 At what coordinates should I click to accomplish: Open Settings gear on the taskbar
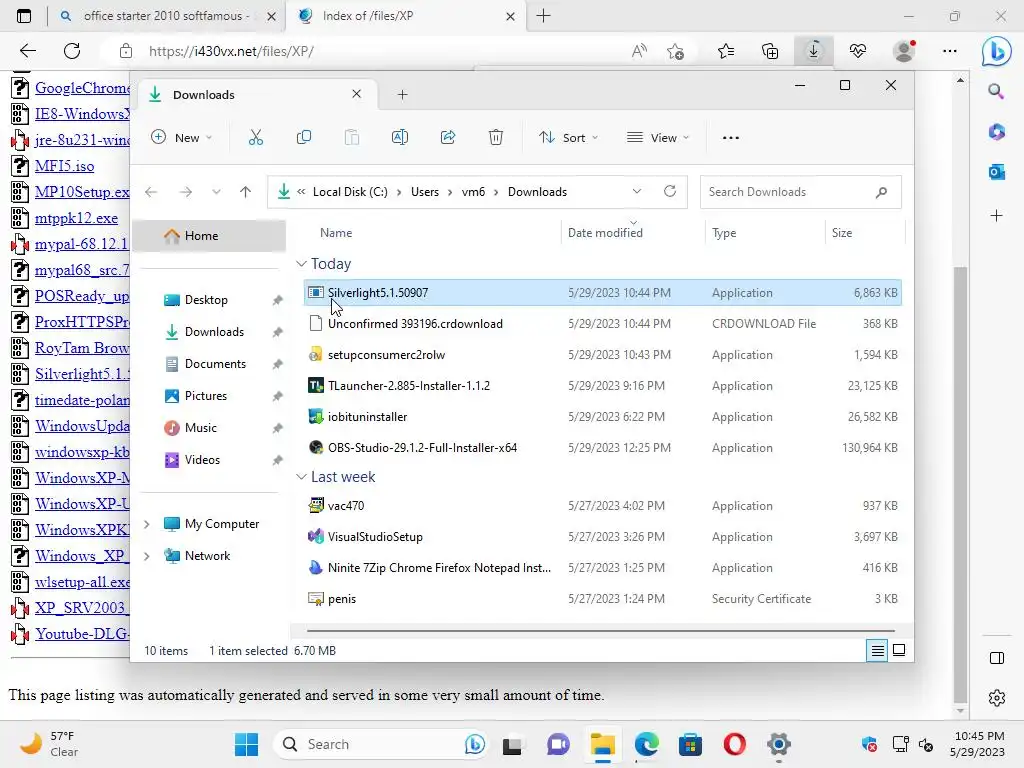click(779, 744)
